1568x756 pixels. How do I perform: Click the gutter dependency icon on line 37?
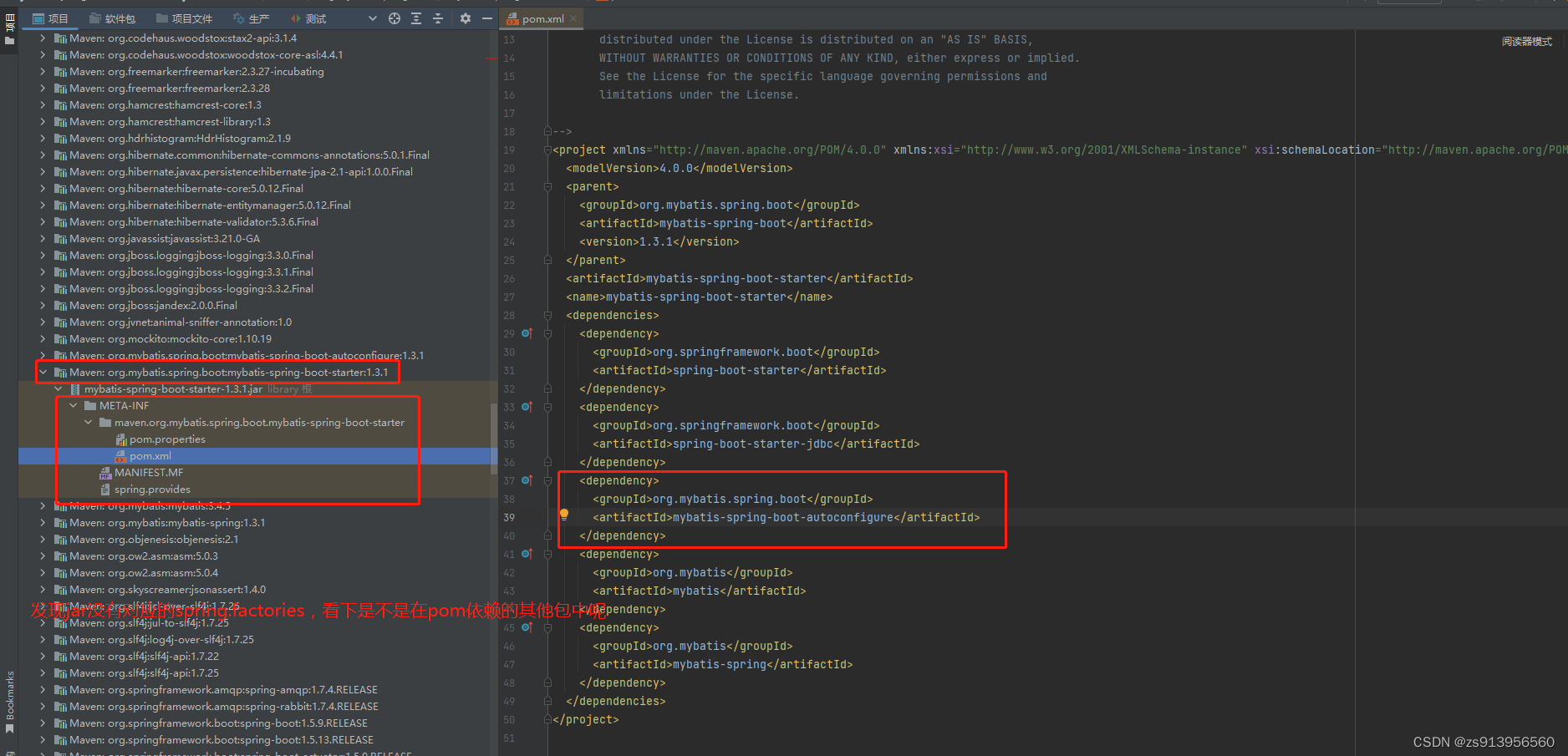[x=527, y=480]
